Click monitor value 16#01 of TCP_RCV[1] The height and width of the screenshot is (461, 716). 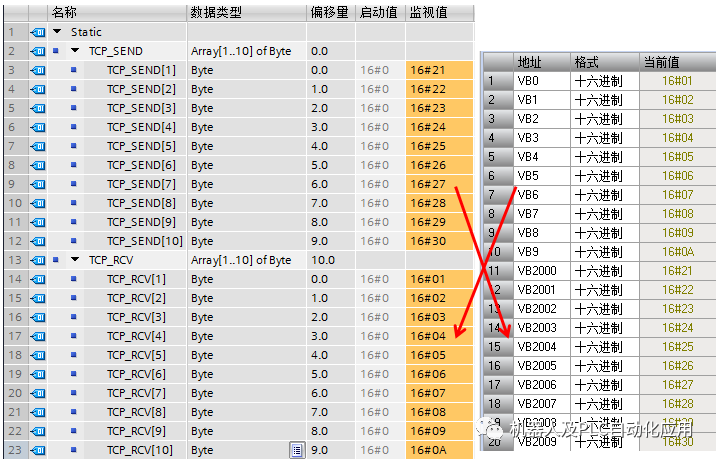pos(439,279)
